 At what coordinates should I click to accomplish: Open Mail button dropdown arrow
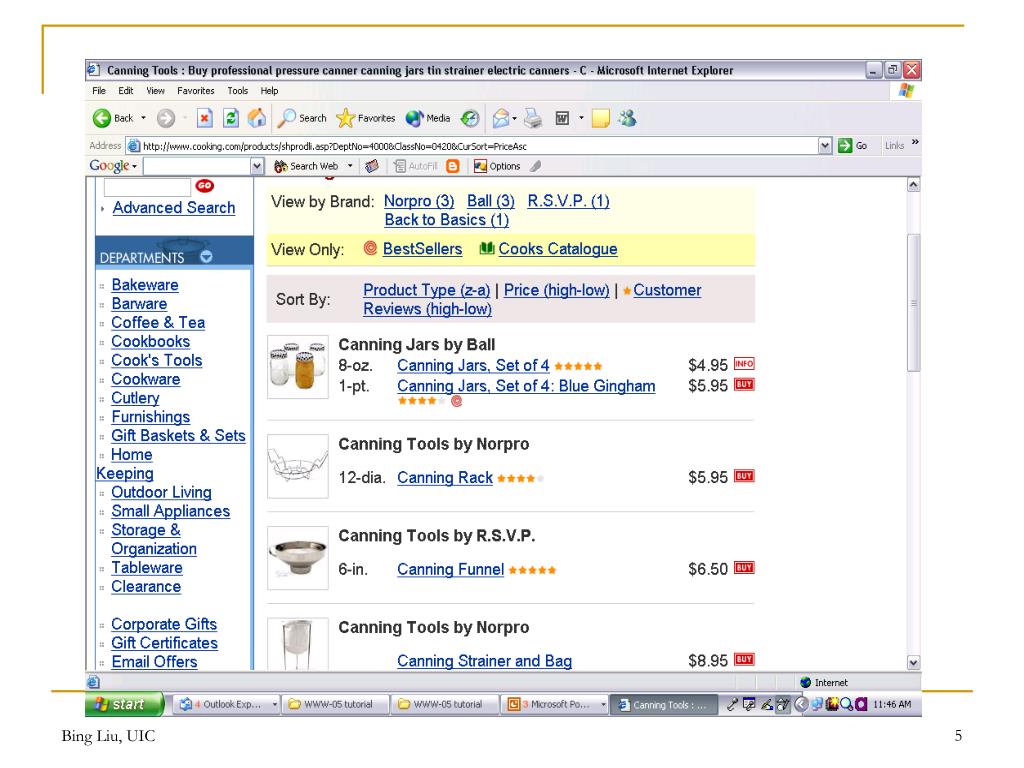pos(515,118)
